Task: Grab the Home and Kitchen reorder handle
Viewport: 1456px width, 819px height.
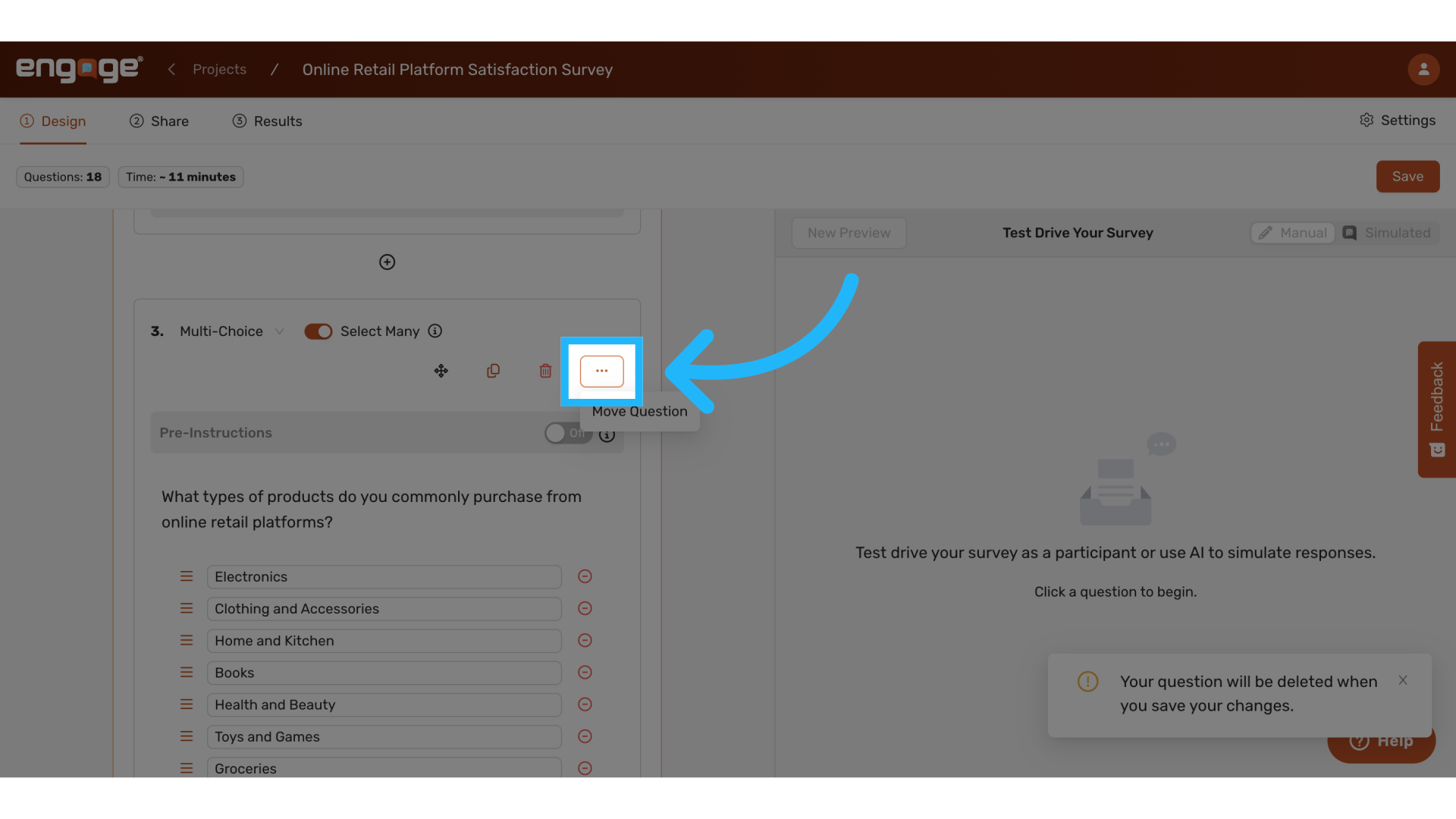Action: [x=187, y=640]
